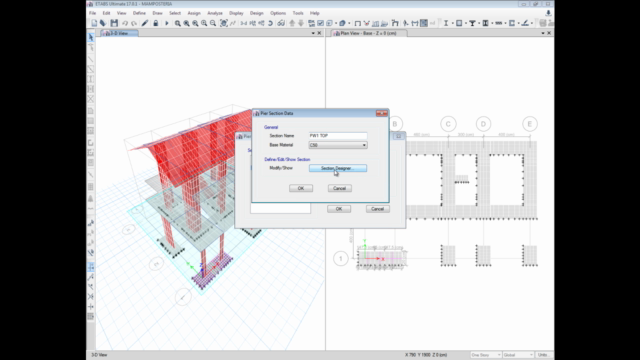The width and height of the screenshot is (640, 360).
Task: Click the composite beam design T icon
Action: (472, 23)
